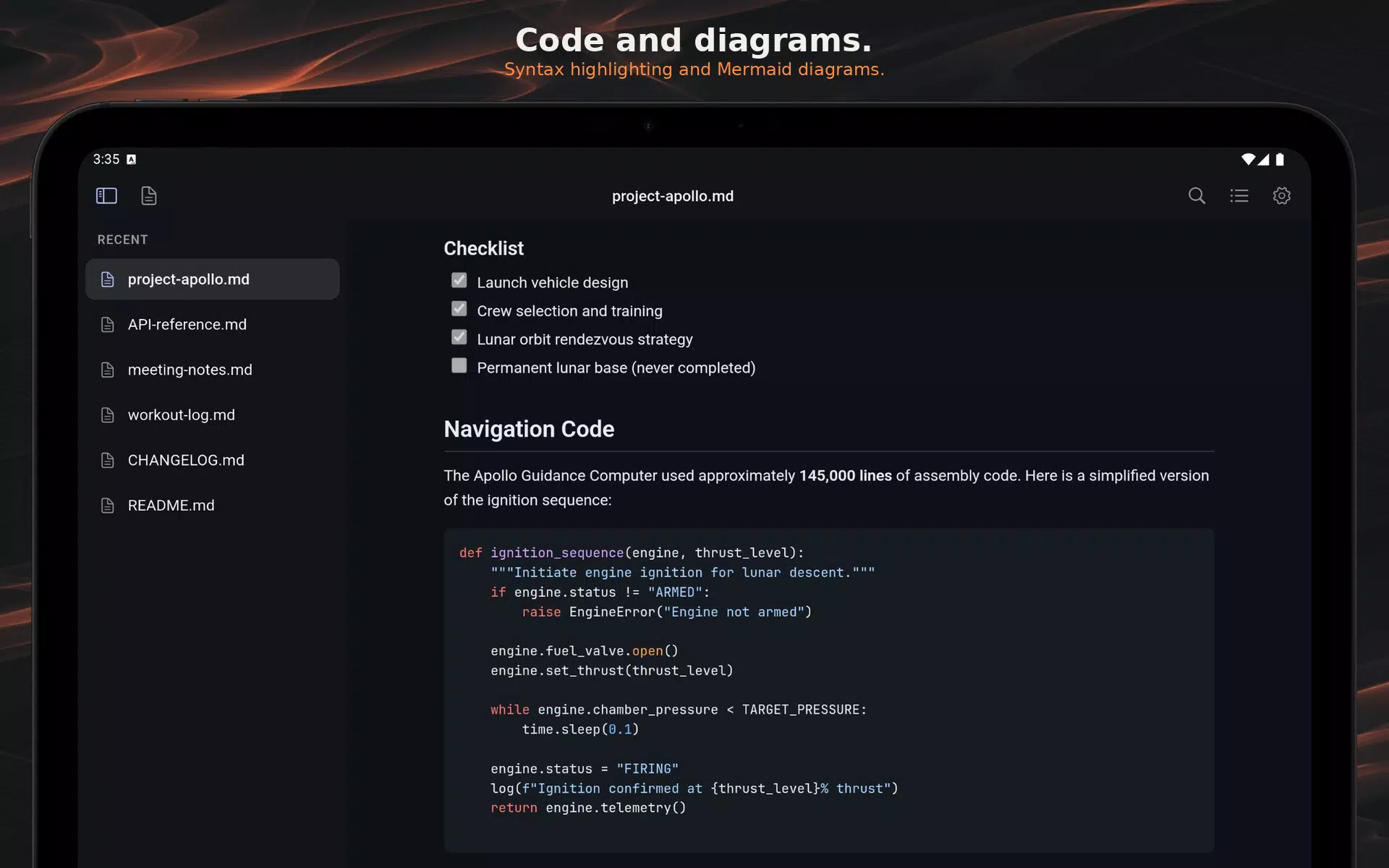Click the engine.status = "FIRING" code line
The height and width of the screenshot is (868, 1389).
coord(585,769)
